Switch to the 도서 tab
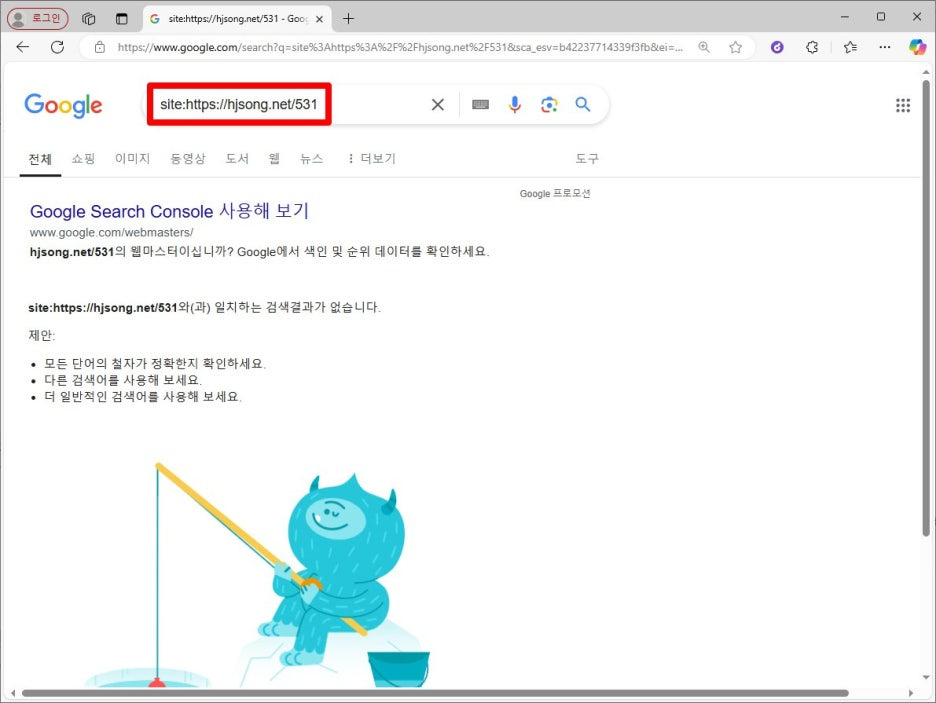This screenshot has width=936, height=703. pos(236,159)
